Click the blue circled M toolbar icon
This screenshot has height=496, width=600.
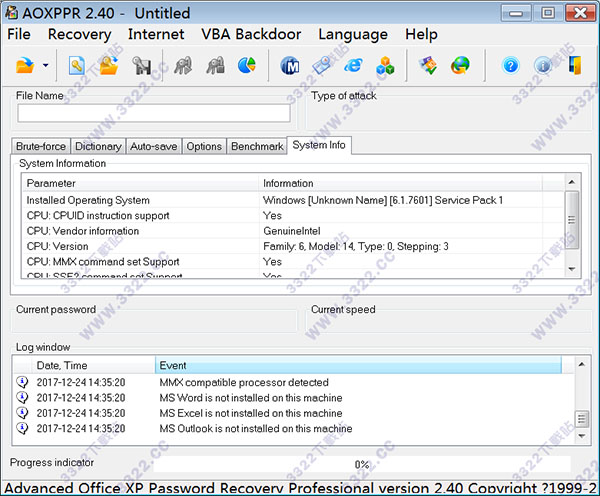coord(291,66)
